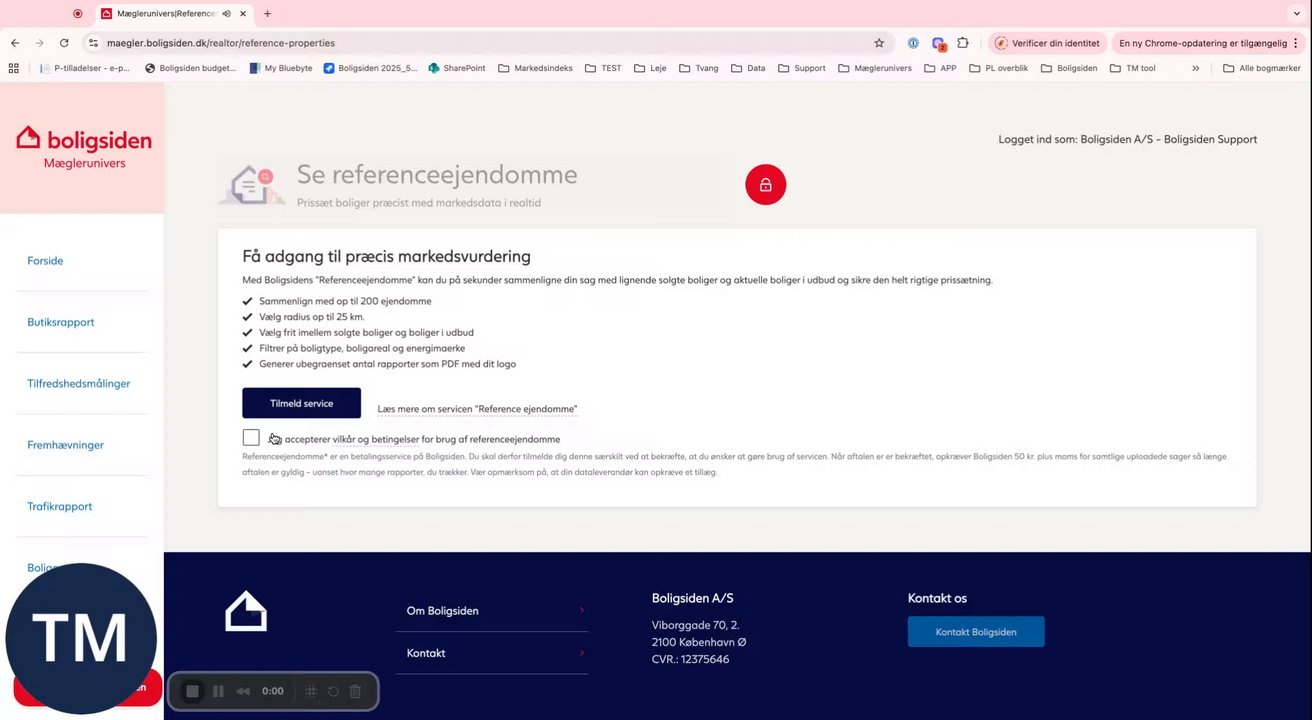Open the Chrome apps grid icon
Screen dimensions: 1312x720
(x=13, y=68)
